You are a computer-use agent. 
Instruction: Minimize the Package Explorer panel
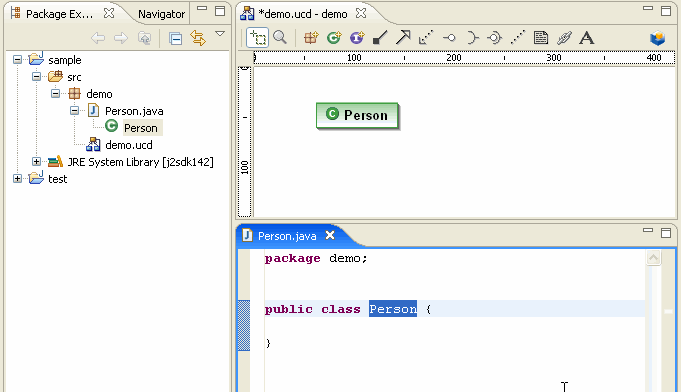click(x=202, y=8)
